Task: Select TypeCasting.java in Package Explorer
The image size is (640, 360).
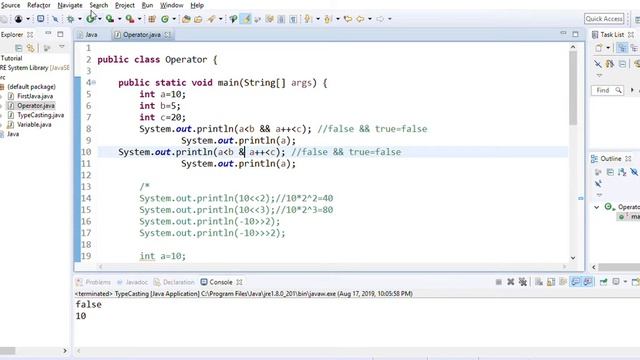Action: (40, 115)
